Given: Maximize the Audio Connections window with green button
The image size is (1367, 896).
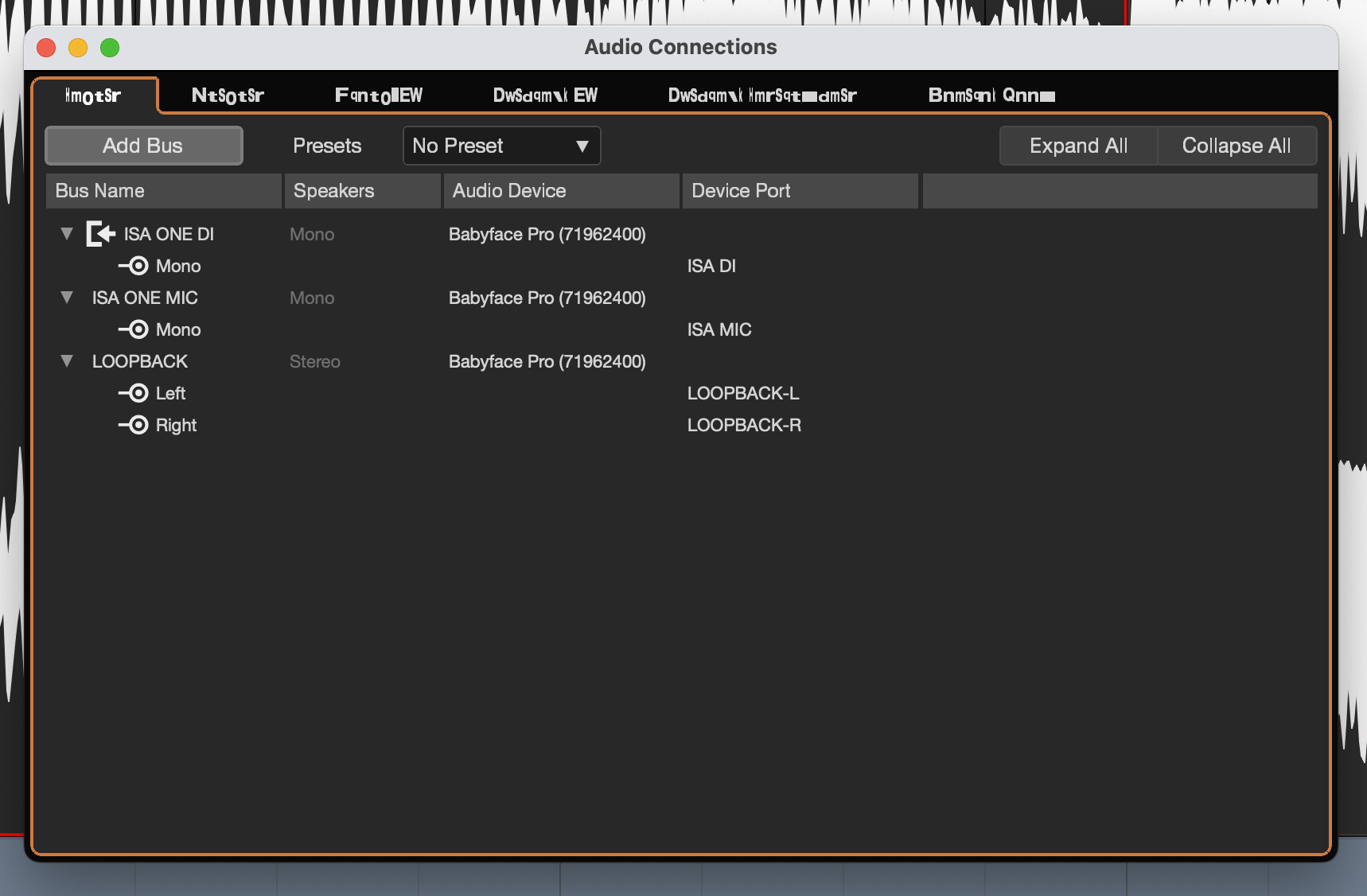Looking at the screenshot, I should 110,48.
